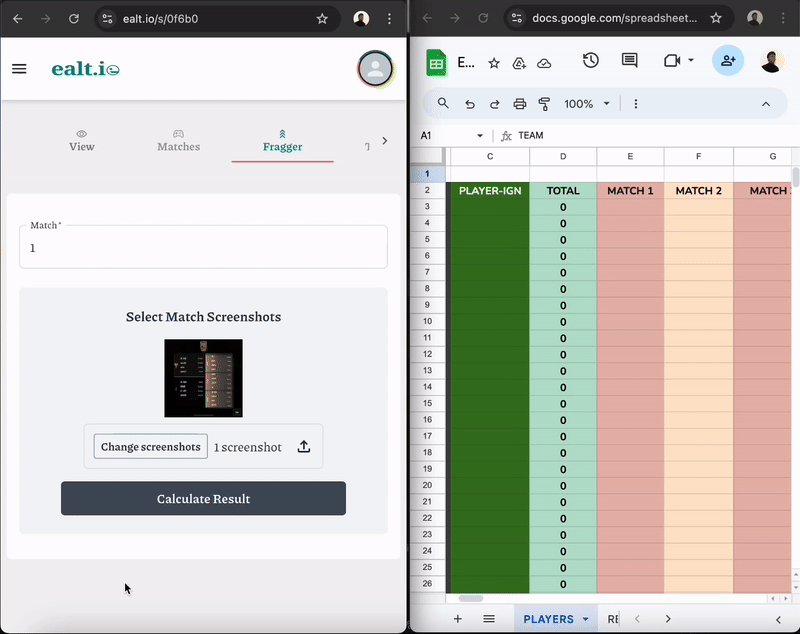Open the Sheets side panel chevron
The height and width of the screenshot is (634, 800).
click(x=778, y=619)
